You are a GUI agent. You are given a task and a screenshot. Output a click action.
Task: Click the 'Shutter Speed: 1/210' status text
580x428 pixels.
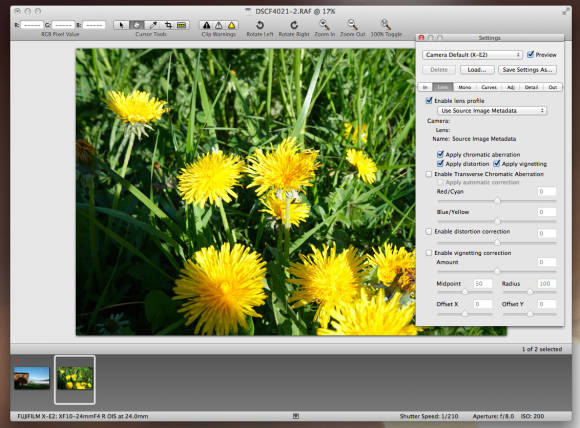click(x=429, y=416)
